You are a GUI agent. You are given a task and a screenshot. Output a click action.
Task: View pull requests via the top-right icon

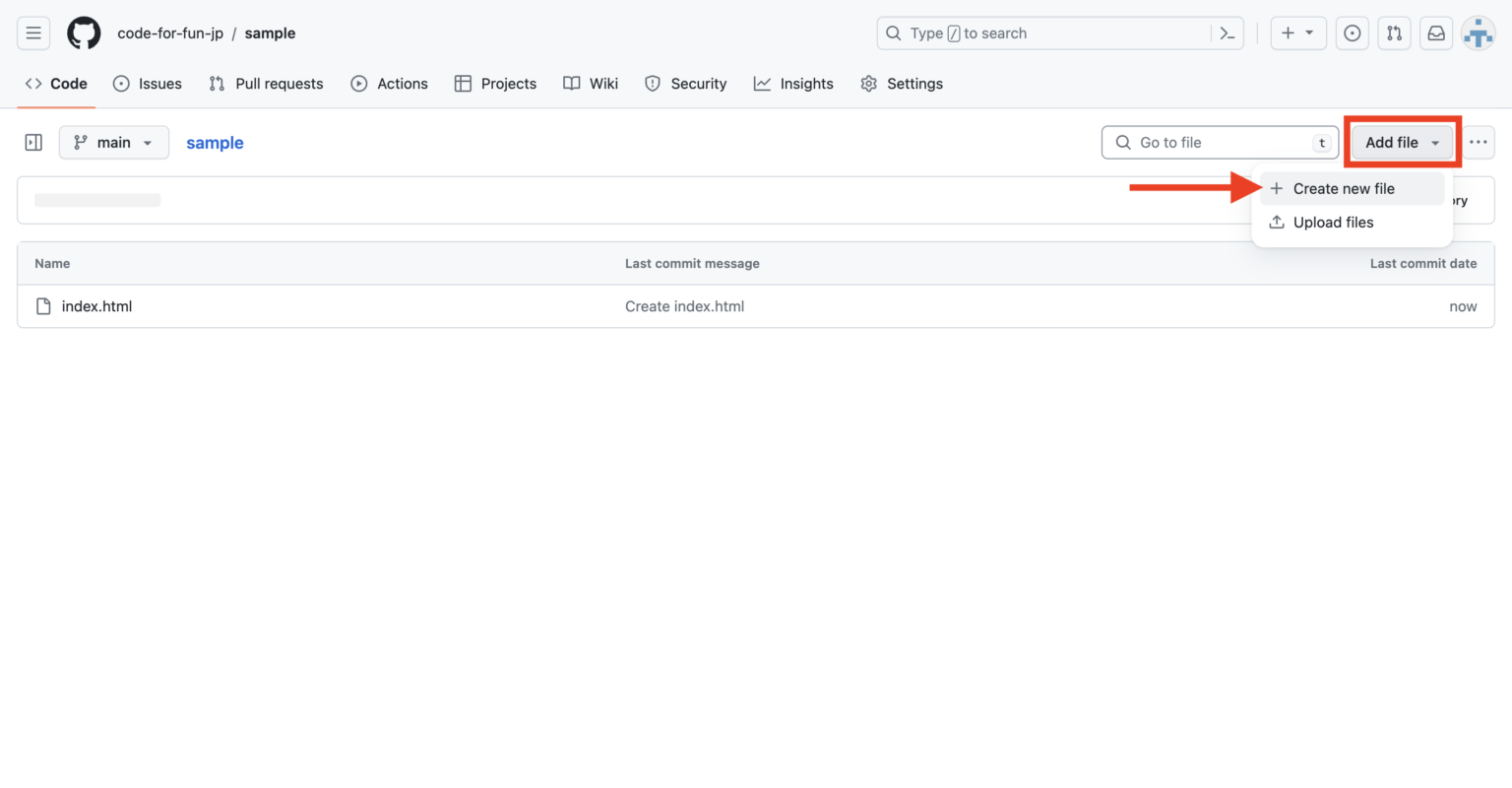(x=1394, y=33)
